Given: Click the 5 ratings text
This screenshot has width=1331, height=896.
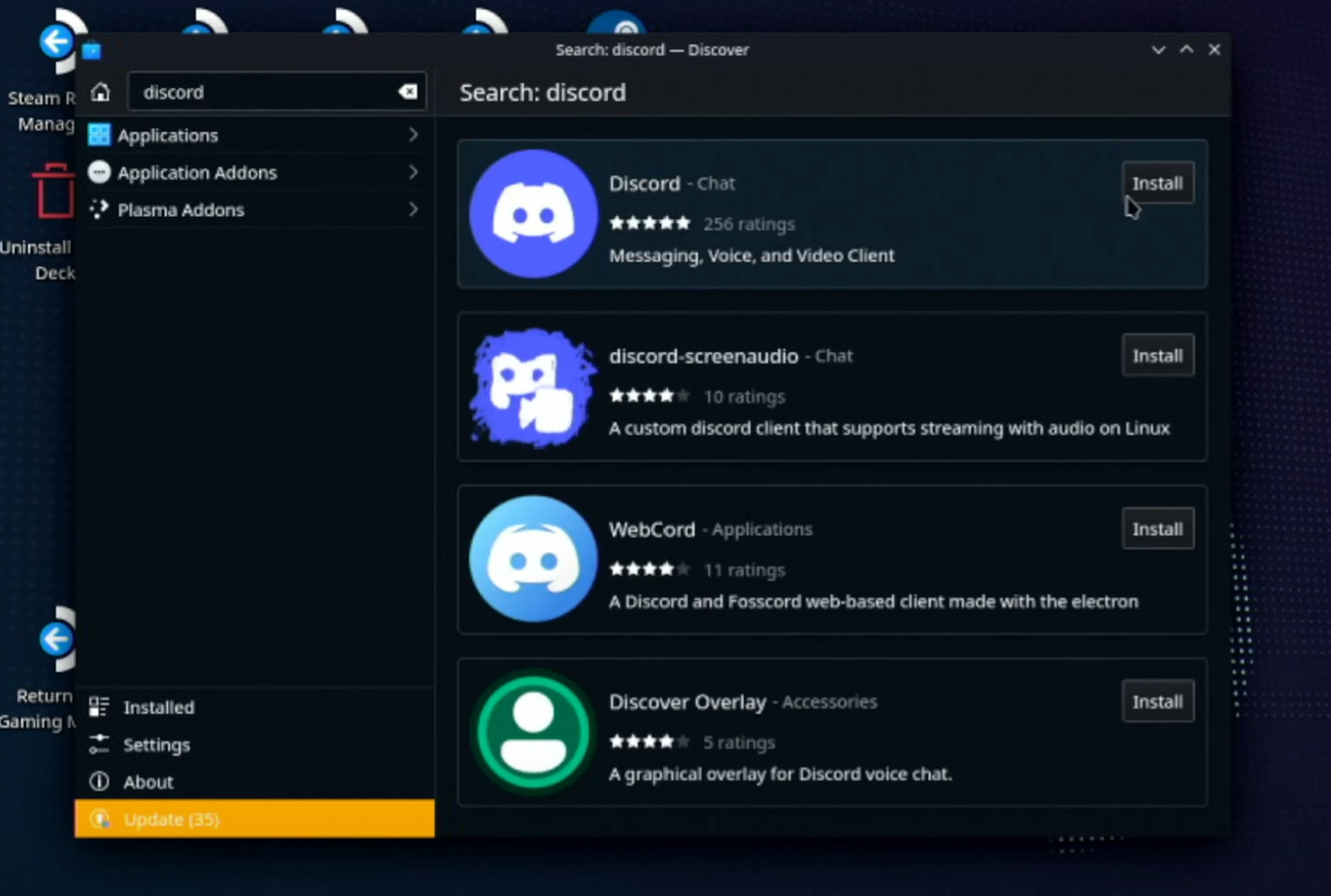Looking at the screenshot, I should (x=738, y=742).
